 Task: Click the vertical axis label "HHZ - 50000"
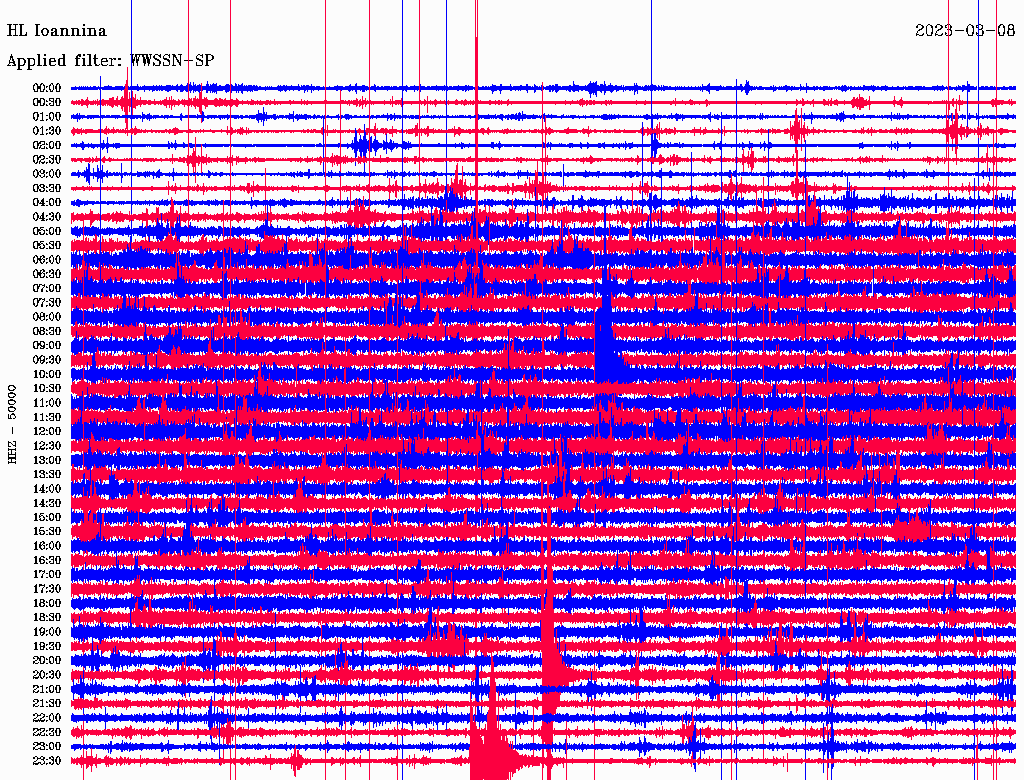point(12,424)
